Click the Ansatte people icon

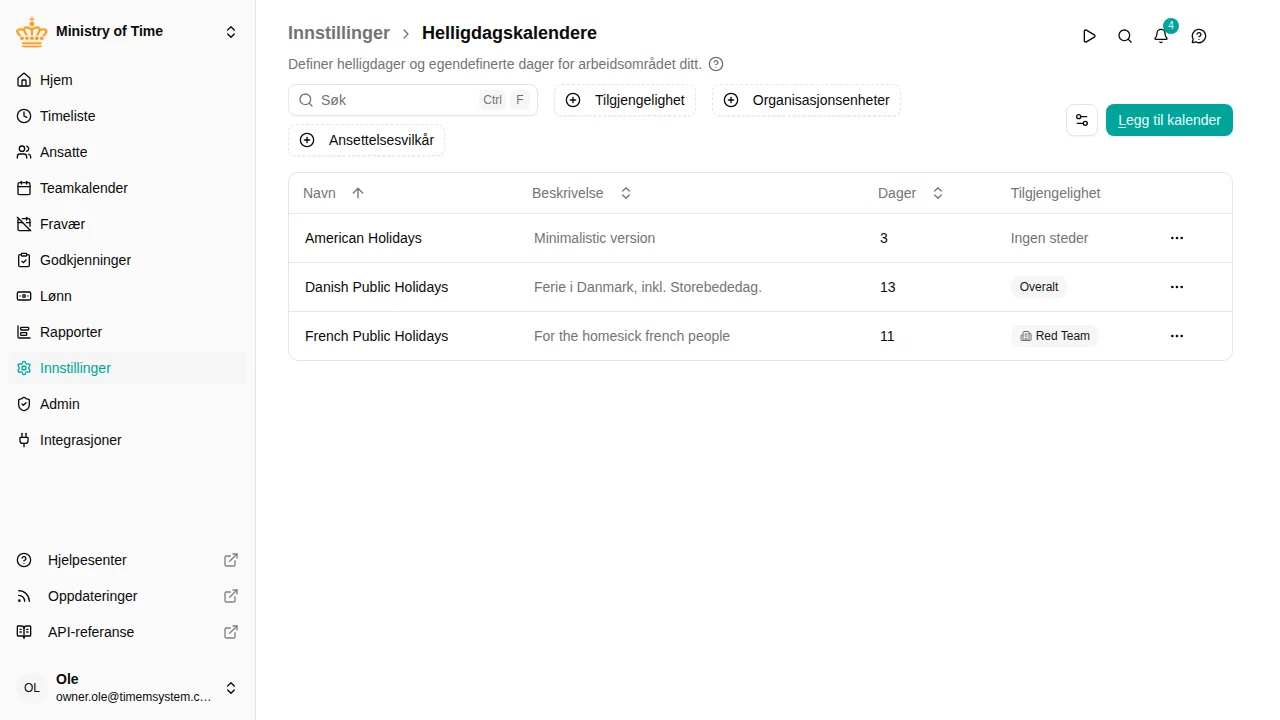click(x=24, y=152)
